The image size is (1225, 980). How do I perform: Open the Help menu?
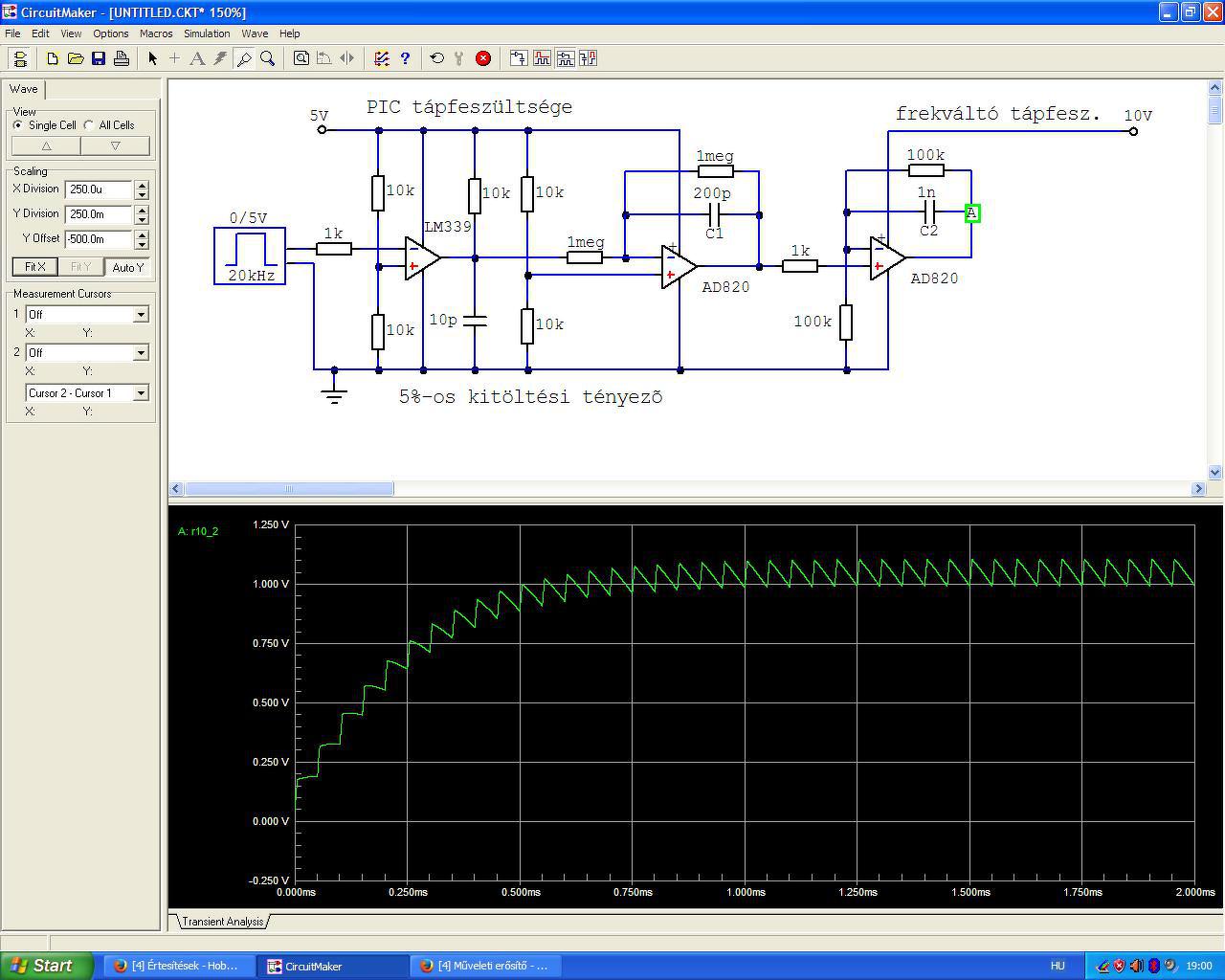coord(289,33)
